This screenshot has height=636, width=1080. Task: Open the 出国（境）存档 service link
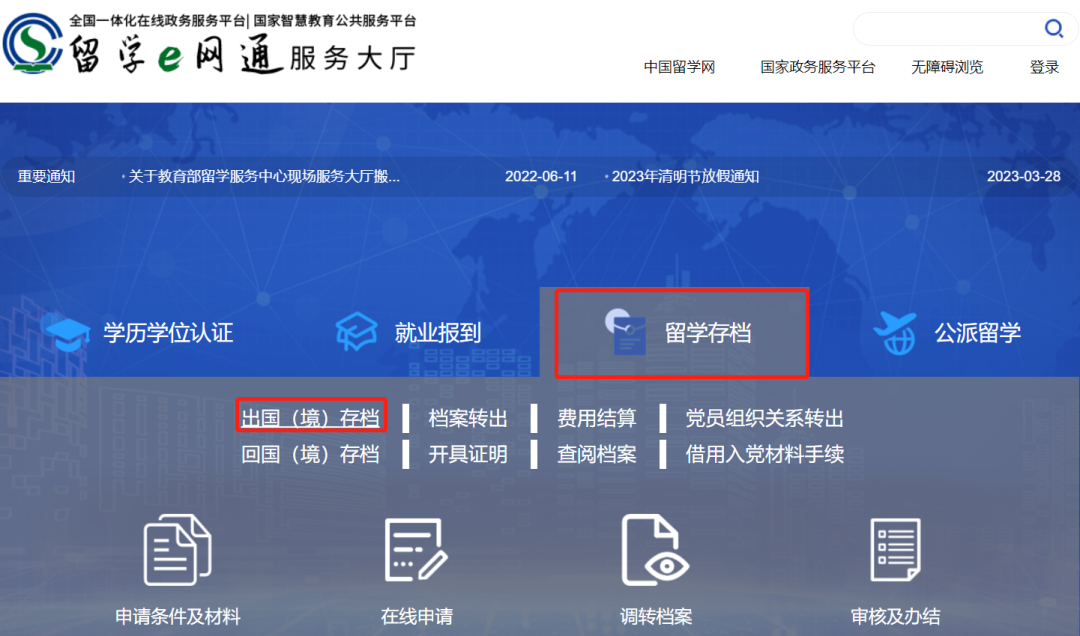(x=310, y=417)
